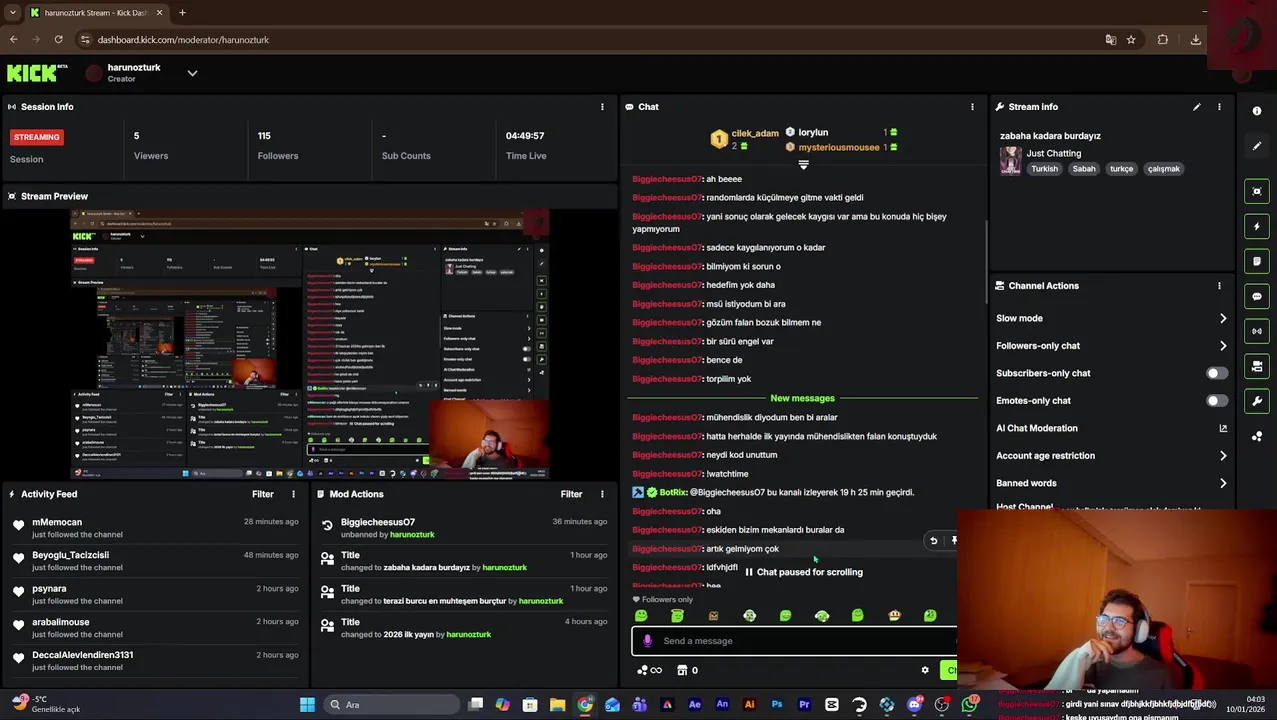
Task: Click harunozturk link in unbanned mod action
Action: pyautogui.click(x=412, y=535)
